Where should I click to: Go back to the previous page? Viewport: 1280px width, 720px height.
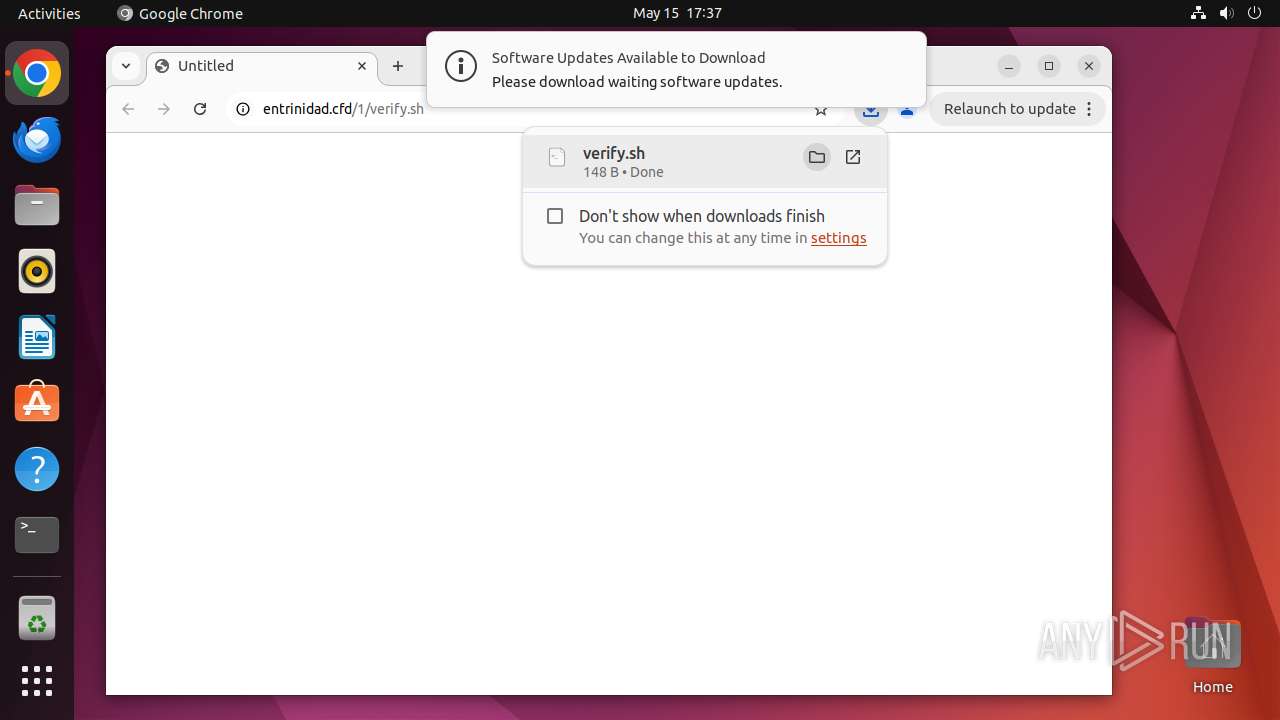(x=128, y=109)
